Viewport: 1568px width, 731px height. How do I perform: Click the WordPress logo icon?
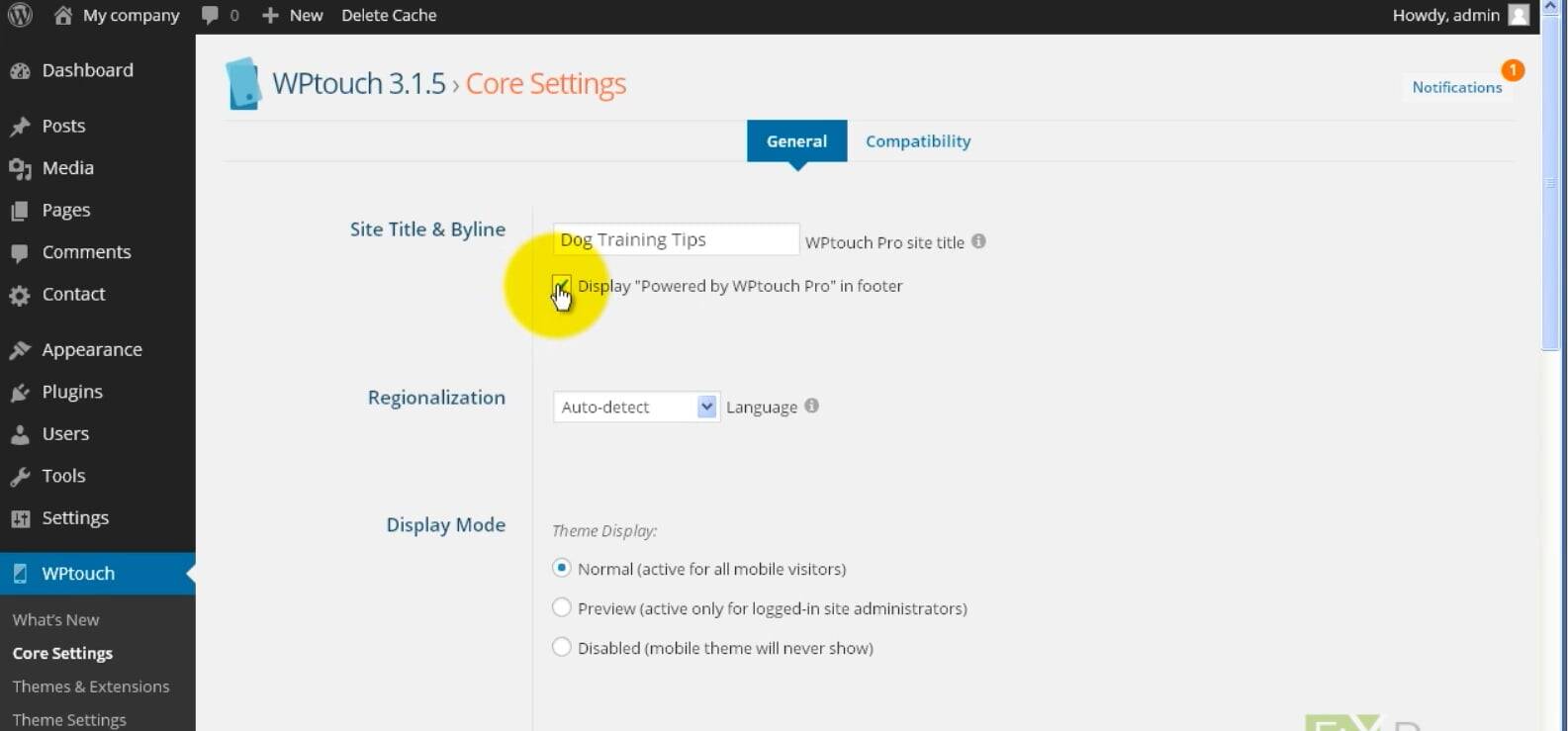tap(20, 15)
